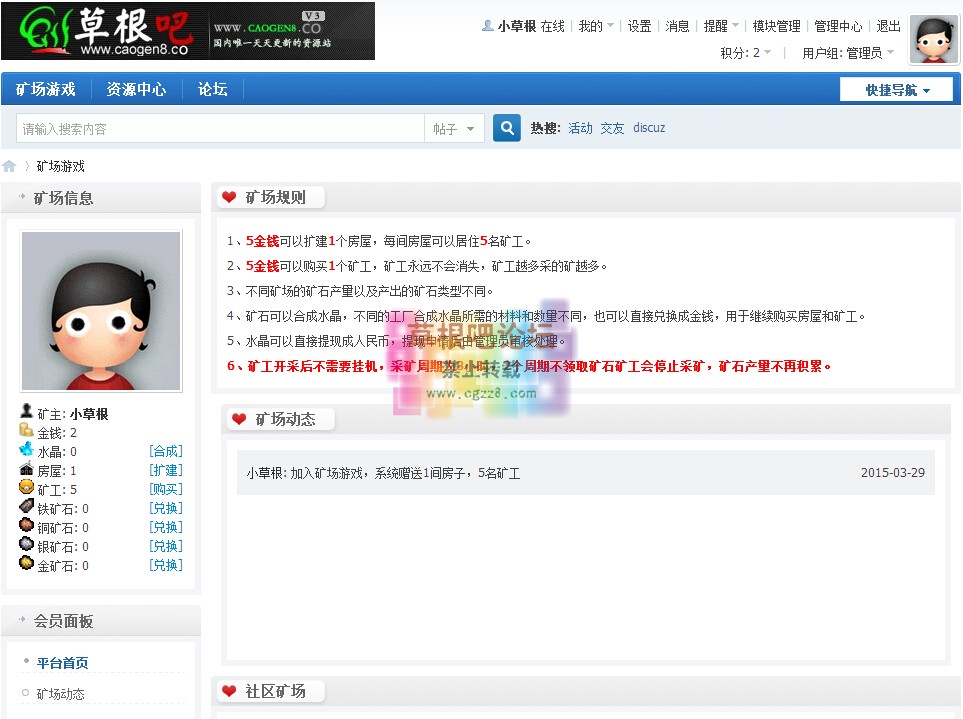This screenshot has height=719, width=963.
Task: Open the 帖子 search type dropdown
Action: tap(455, 128)
